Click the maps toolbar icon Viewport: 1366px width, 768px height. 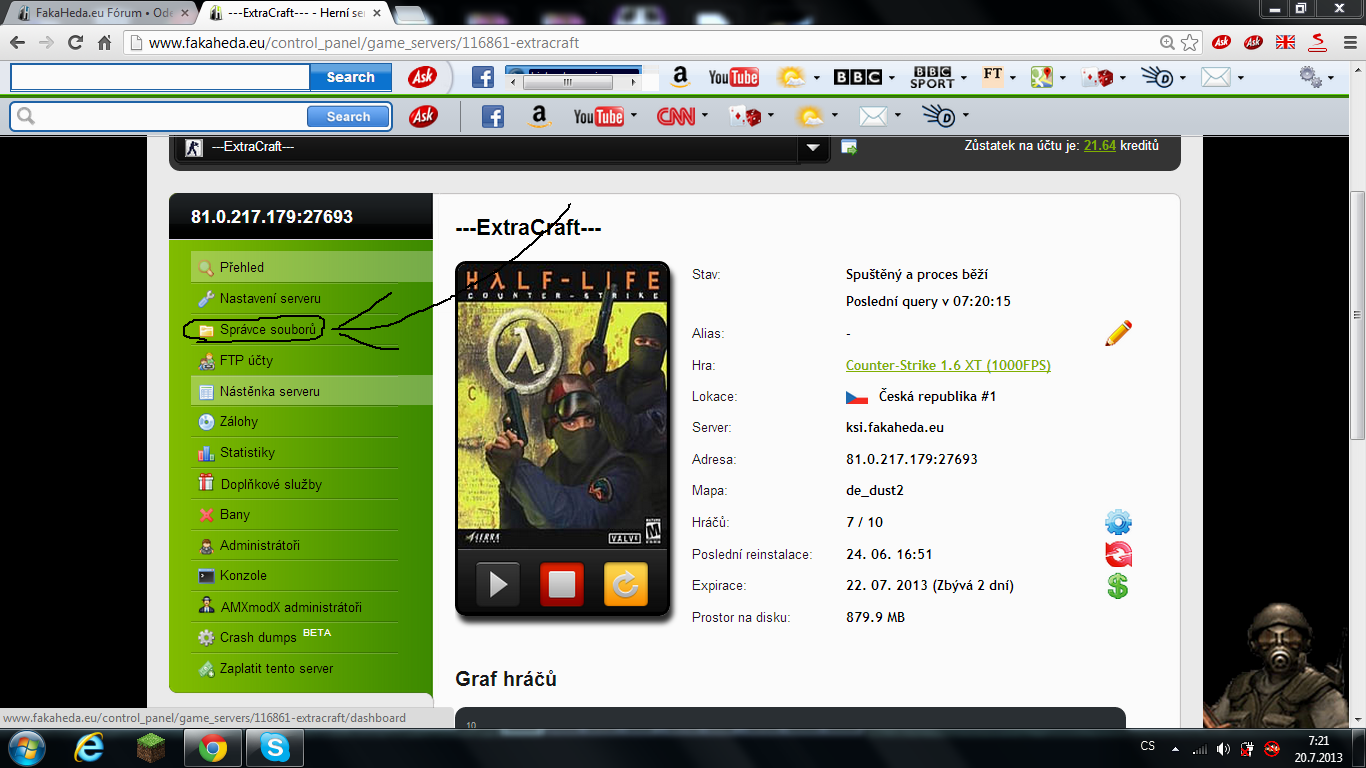point(1042,77)
